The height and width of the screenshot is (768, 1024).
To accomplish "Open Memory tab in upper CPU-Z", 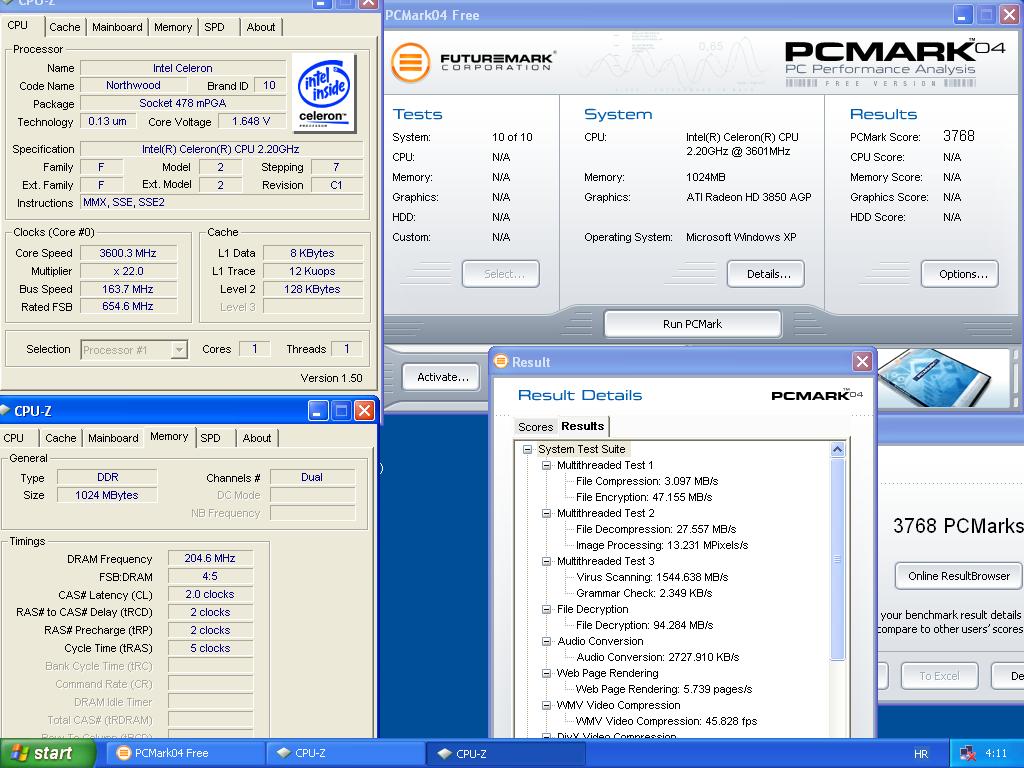I will (173, 27).
